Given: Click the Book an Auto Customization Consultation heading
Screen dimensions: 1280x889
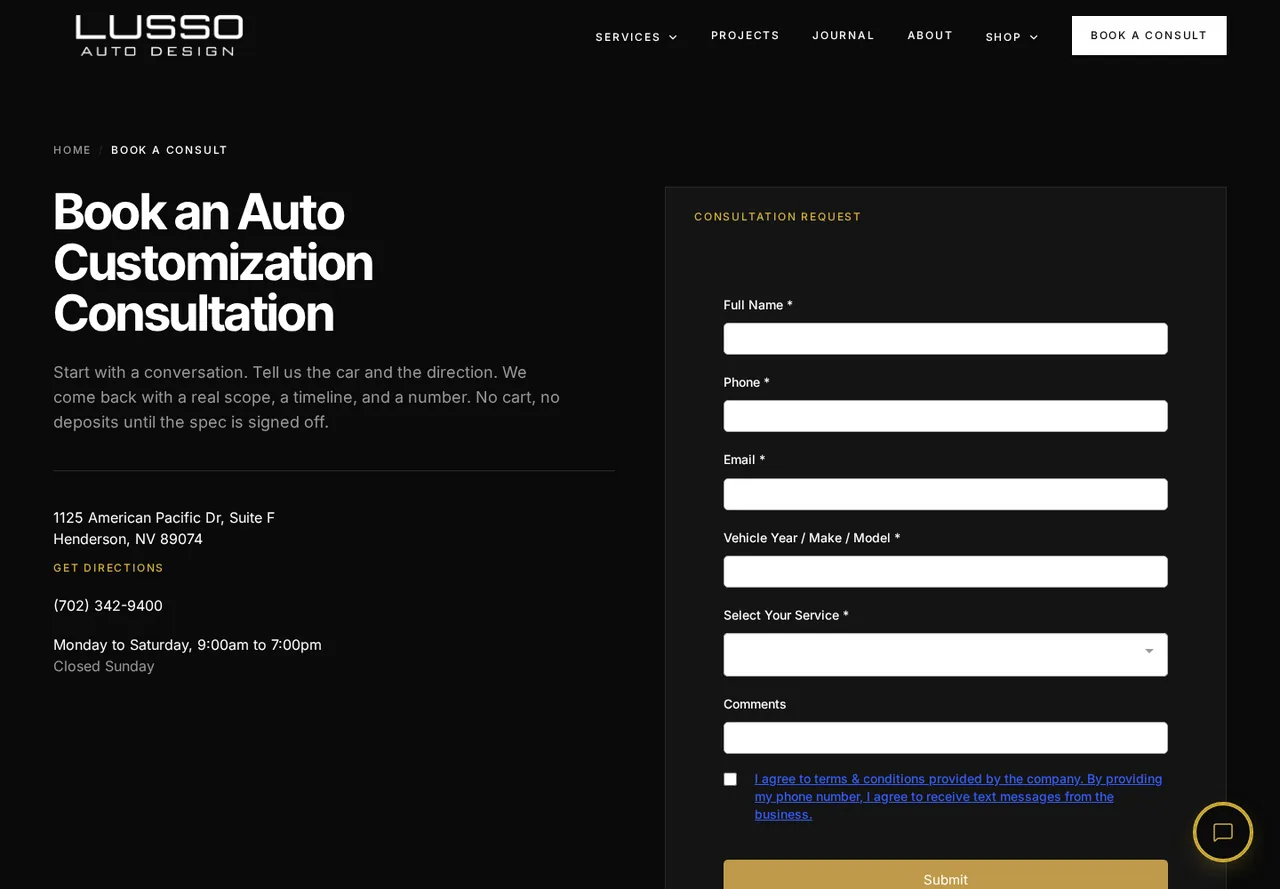Looking at the screenshot, I should (213, 262).
